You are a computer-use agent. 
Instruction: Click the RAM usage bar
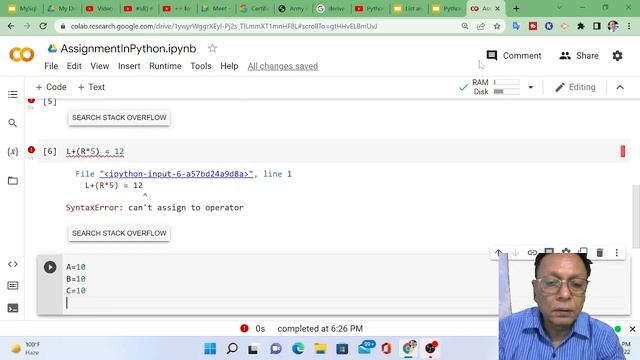[x=507, y=82]
